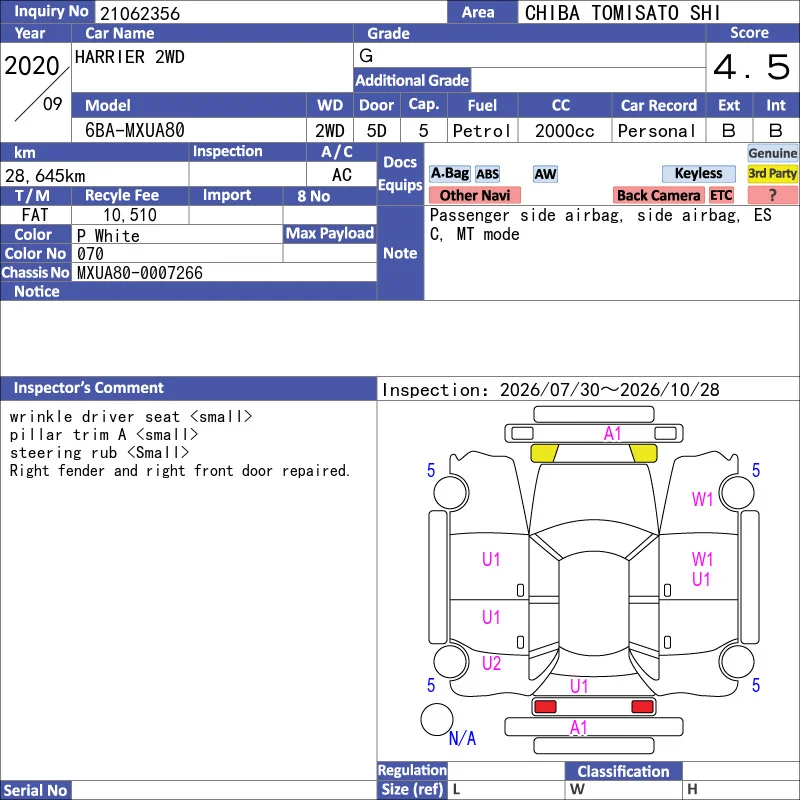The height and width of the screenshot is (800, 800).
Task: Select the Keyless equipment badge
Action: (x=698, y=173)
